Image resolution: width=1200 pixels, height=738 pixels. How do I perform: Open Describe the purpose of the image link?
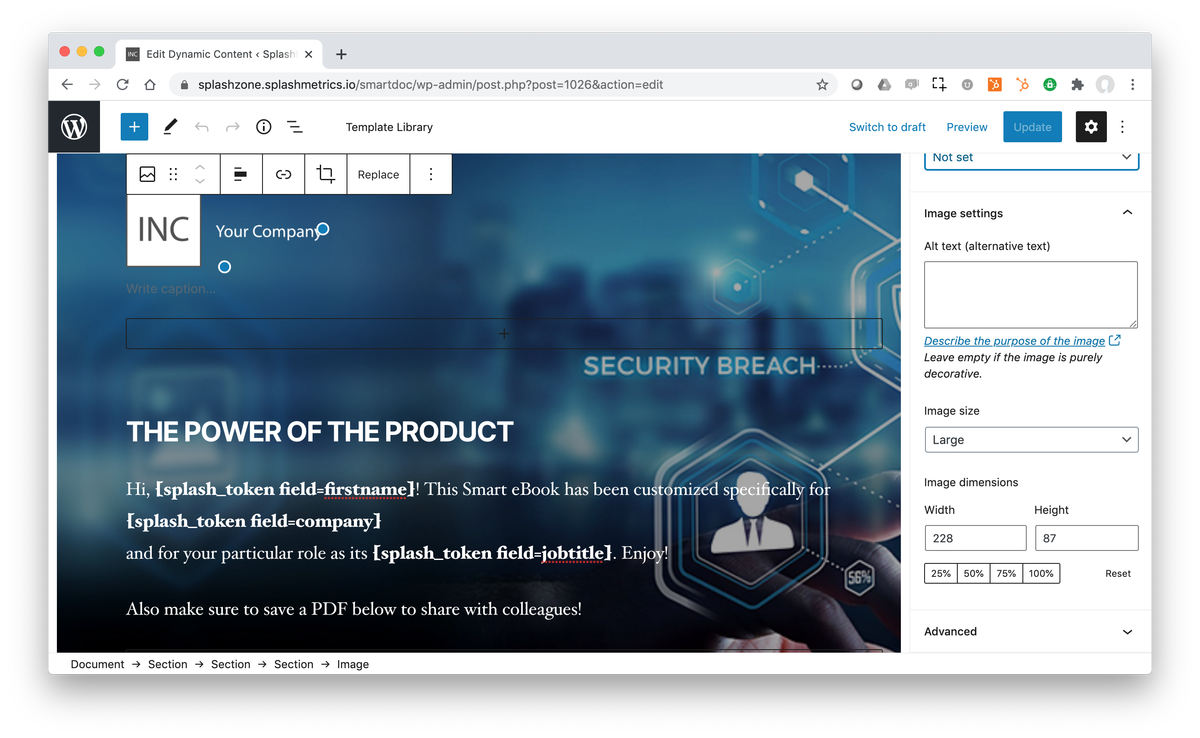pyautogui.click(x=1022, y=341)
